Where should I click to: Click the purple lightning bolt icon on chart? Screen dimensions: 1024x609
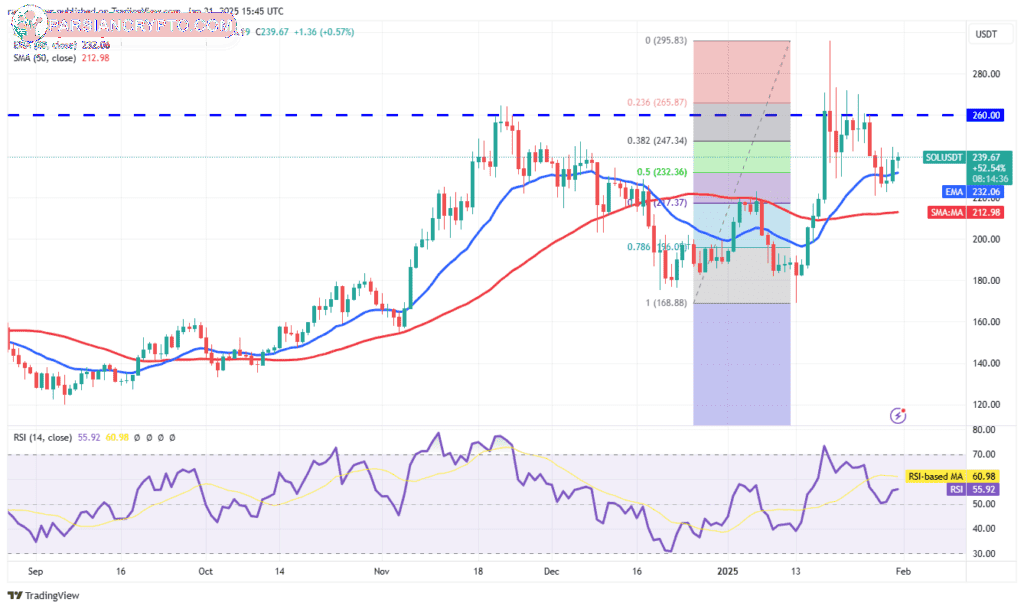(898, 415)
